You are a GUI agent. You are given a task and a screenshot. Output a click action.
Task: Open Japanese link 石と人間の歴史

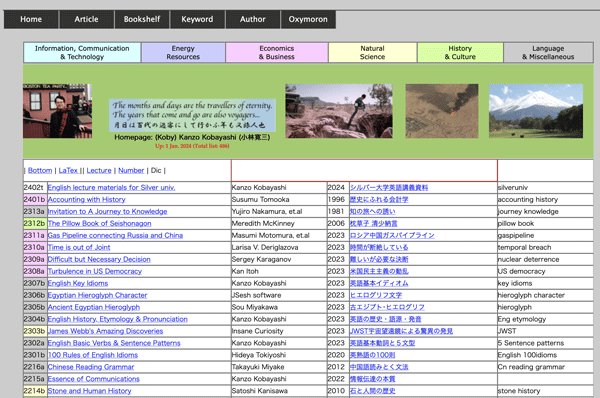click(373, 391)
